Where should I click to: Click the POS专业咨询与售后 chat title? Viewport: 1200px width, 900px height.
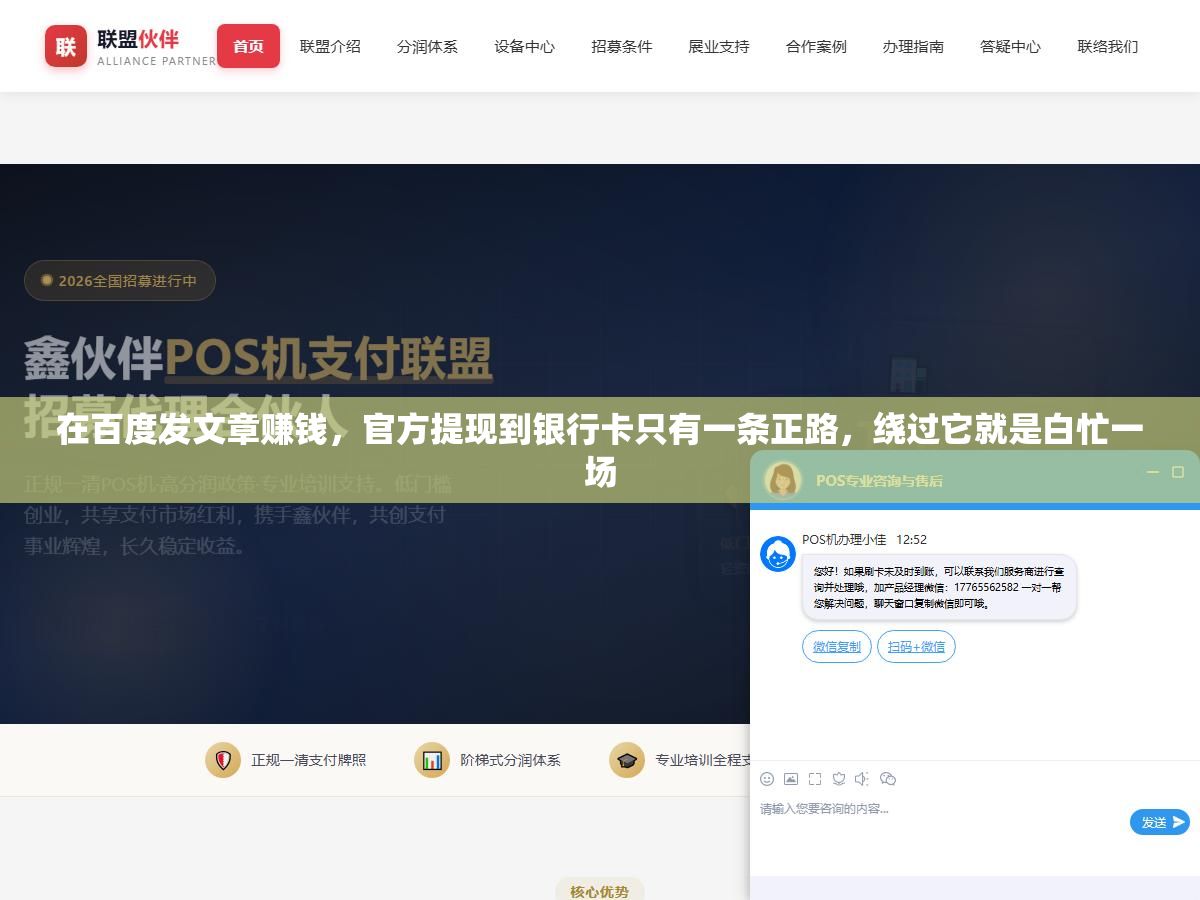point(879,481)
